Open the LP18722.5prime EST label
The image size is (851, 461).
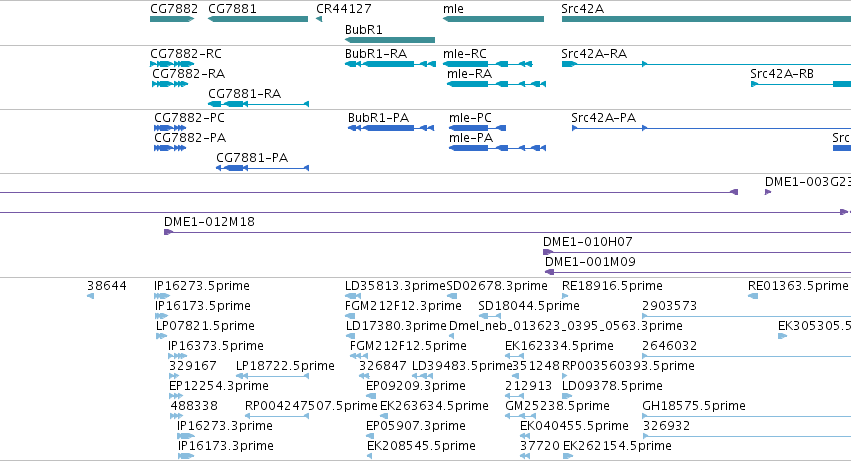tap(285, 366)
